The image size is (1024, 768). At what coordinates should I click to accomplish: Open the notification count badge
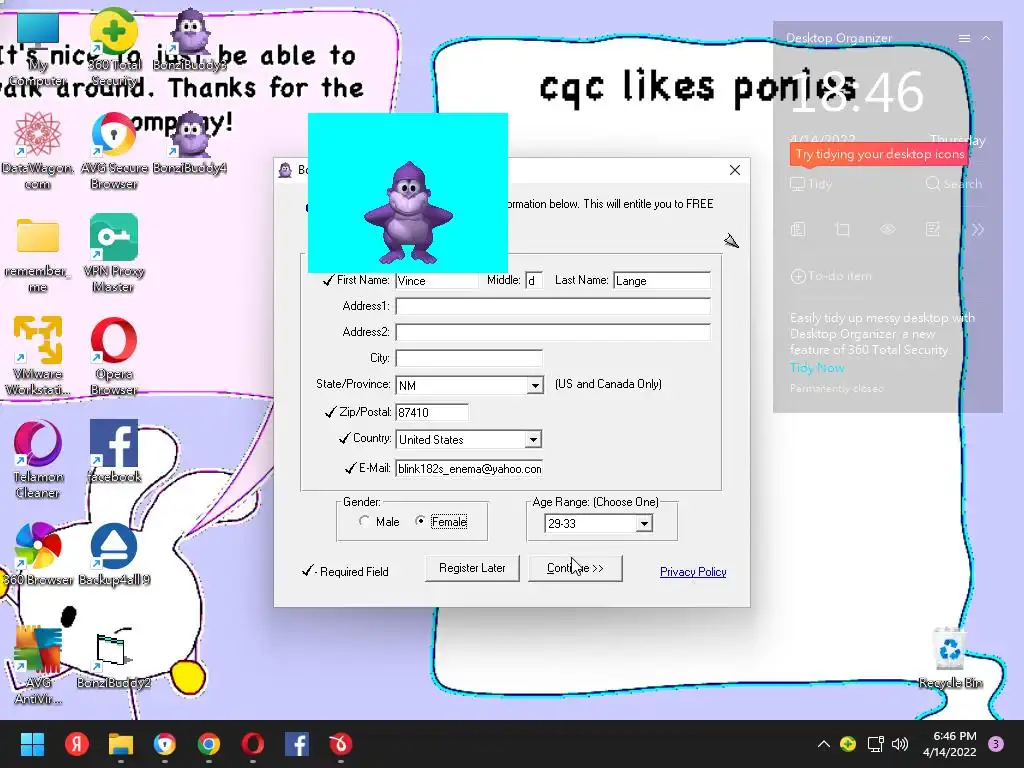pos(996,744)
